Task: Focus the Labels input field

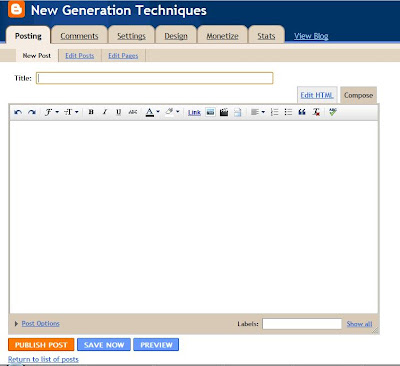Action: point(302,324)
